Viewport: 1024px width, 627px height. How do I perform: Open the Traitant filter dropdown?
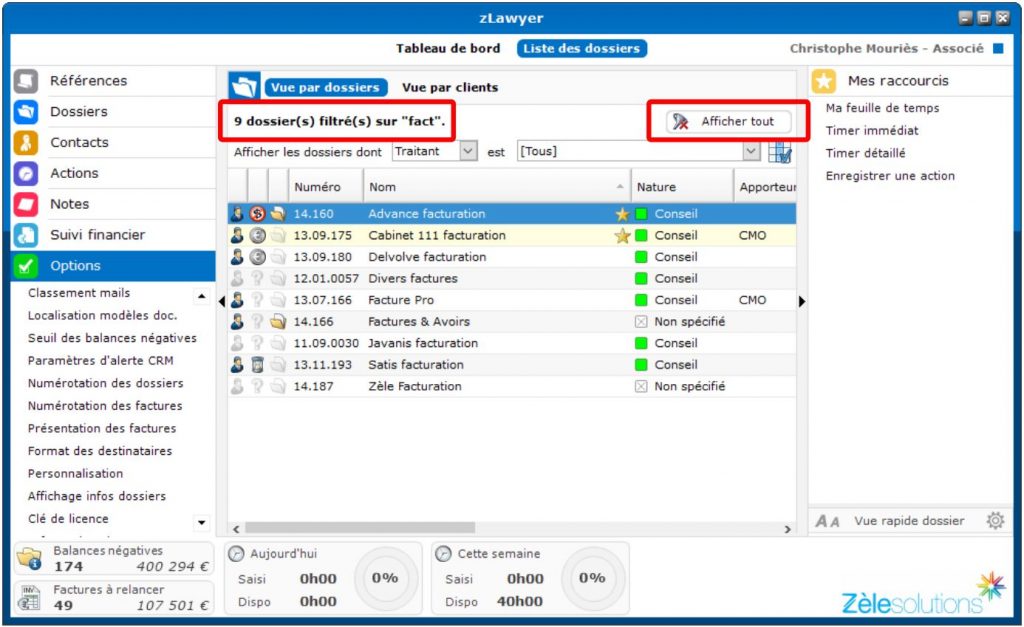tap(468, 152)
